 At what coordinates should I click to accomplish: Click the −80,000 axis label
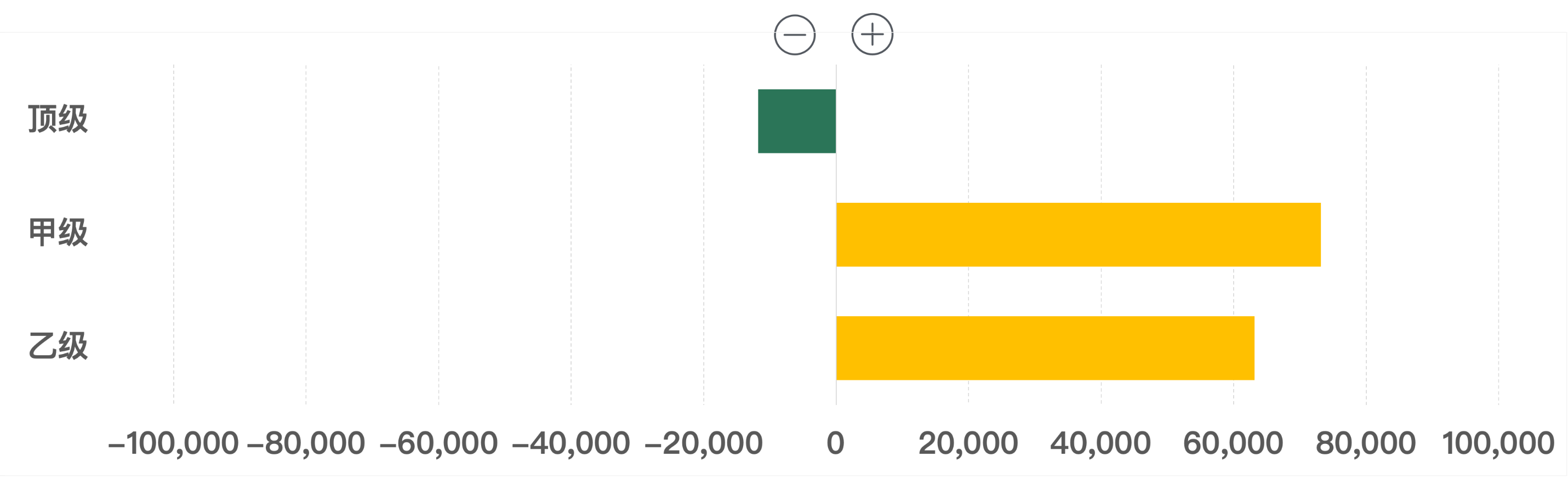(x=306, y=443)
